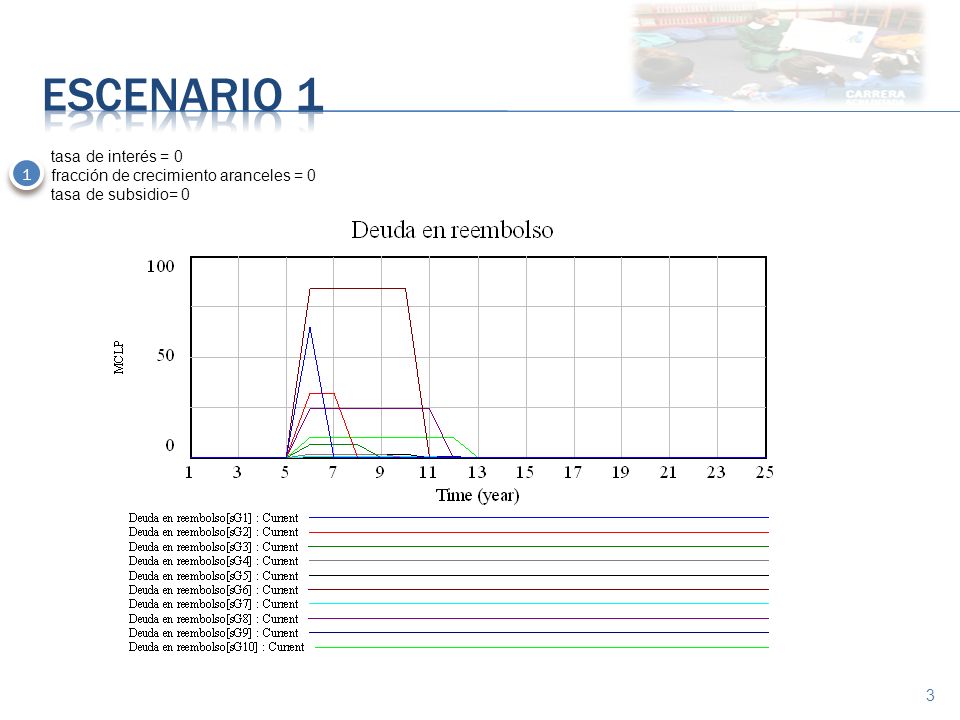Click x-axis tick label "7"
The image size is (960, 720).
[332, 472]
